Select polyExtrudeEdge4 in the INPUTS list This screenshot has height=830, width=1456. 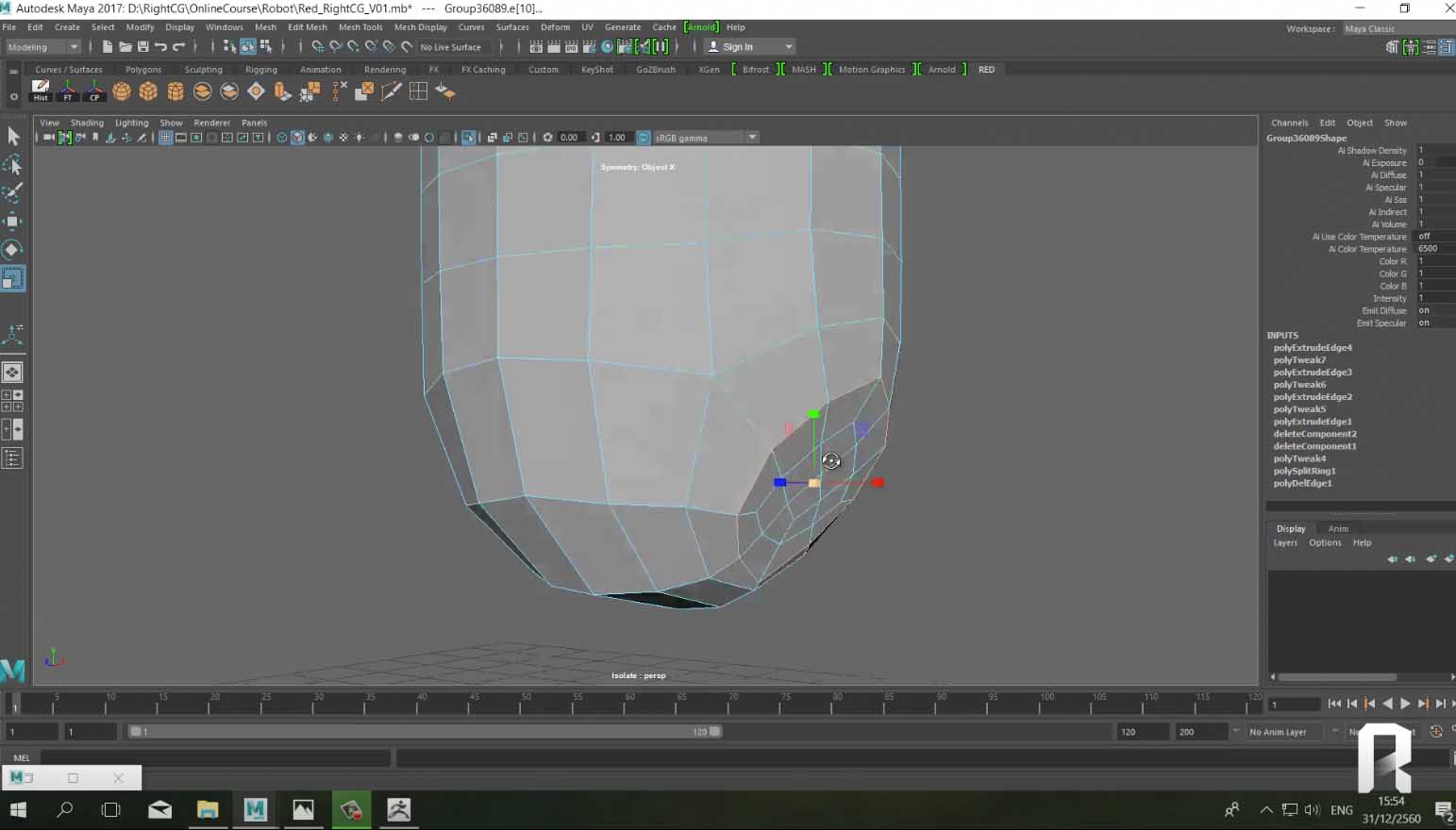(1313, 348)
